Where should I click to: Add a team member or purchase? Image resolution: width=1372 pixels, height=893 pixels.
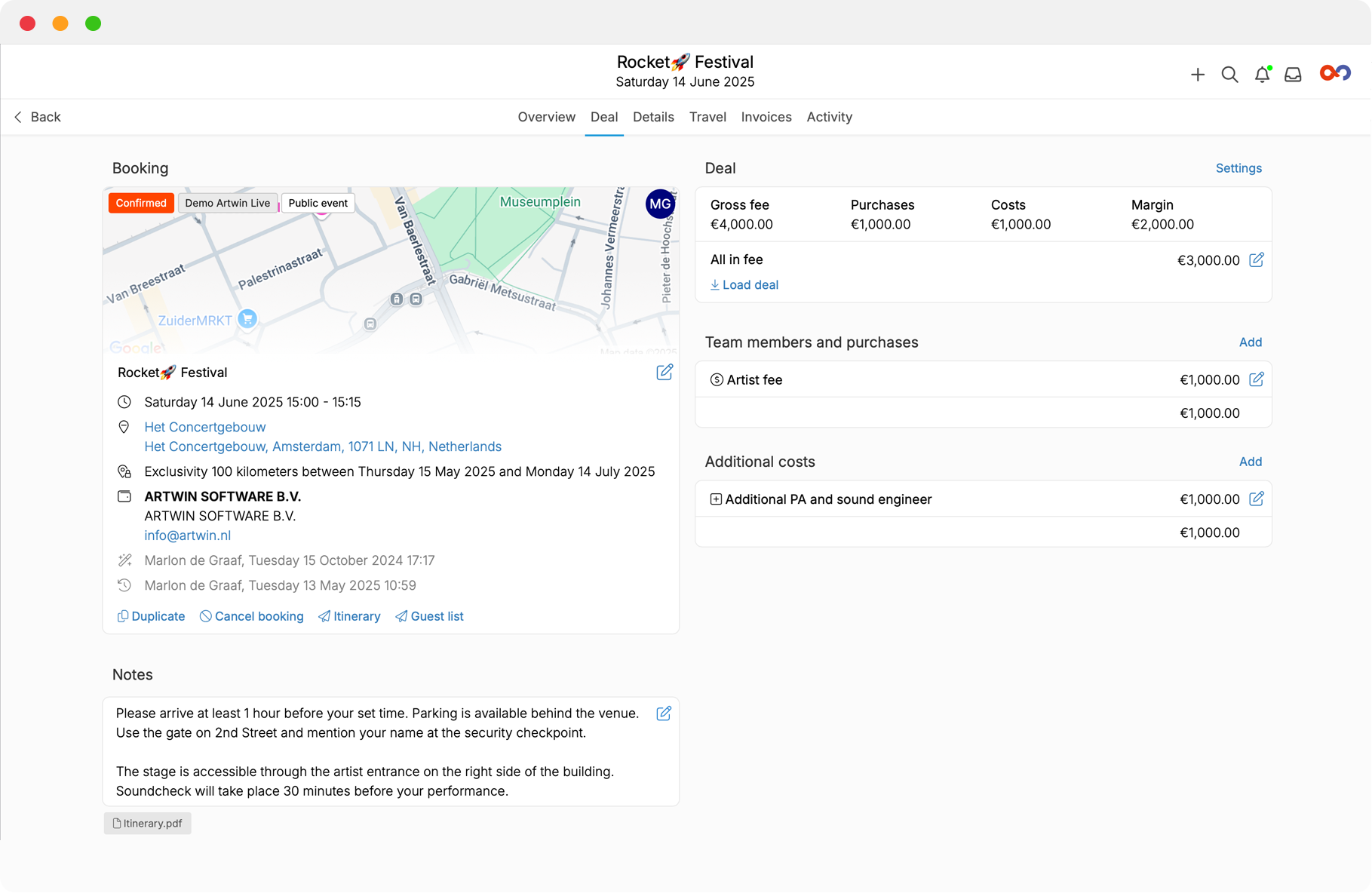point(1250,342)
